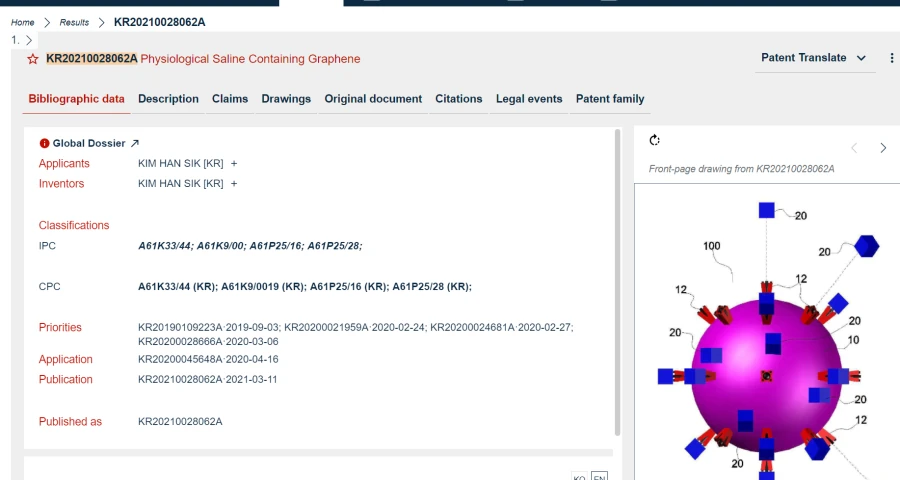
Task: Expand Applicants with the plus sign
Action: (x=234, y=164)
